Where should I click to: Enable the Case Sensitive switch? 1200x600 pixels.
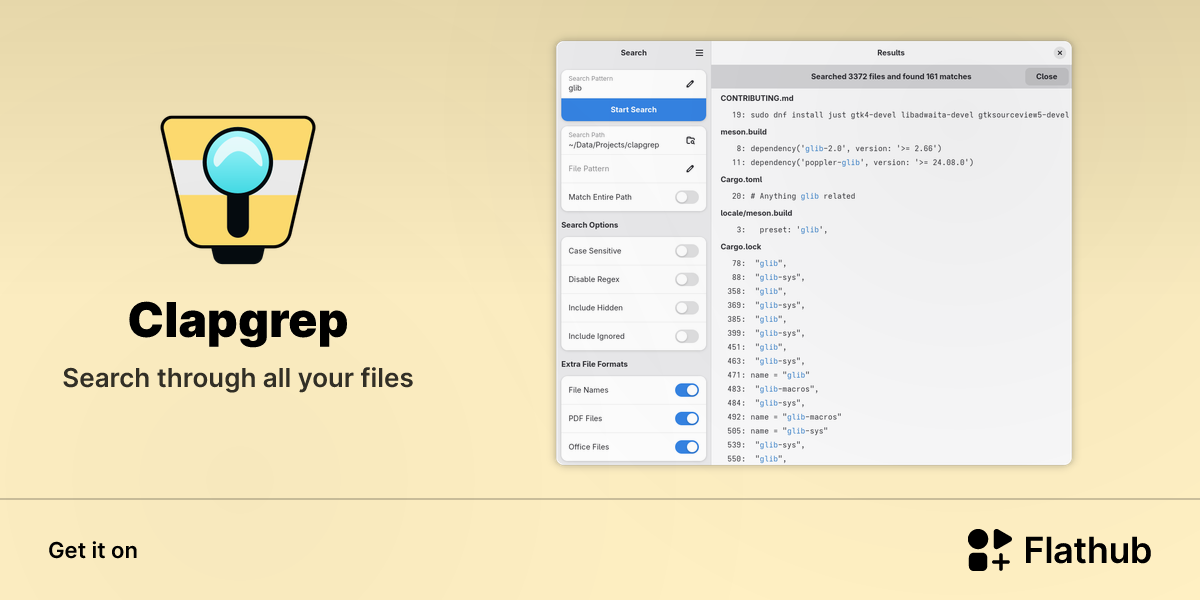click(687, 251)
